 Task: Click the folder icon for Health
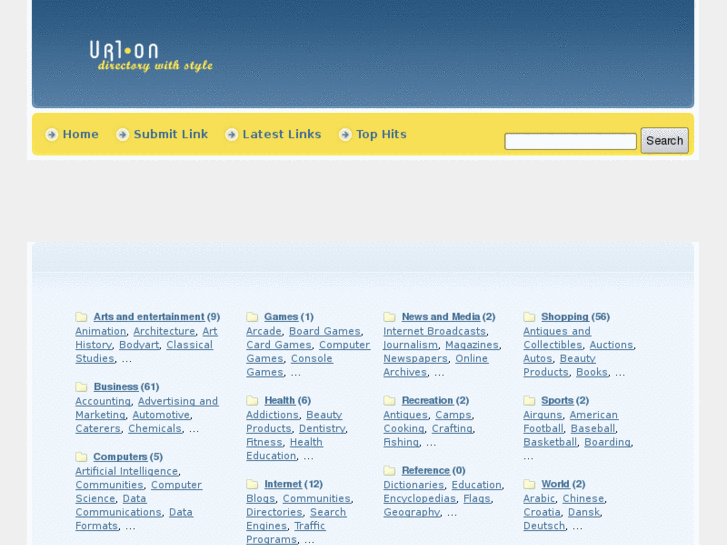pos(252,400)
